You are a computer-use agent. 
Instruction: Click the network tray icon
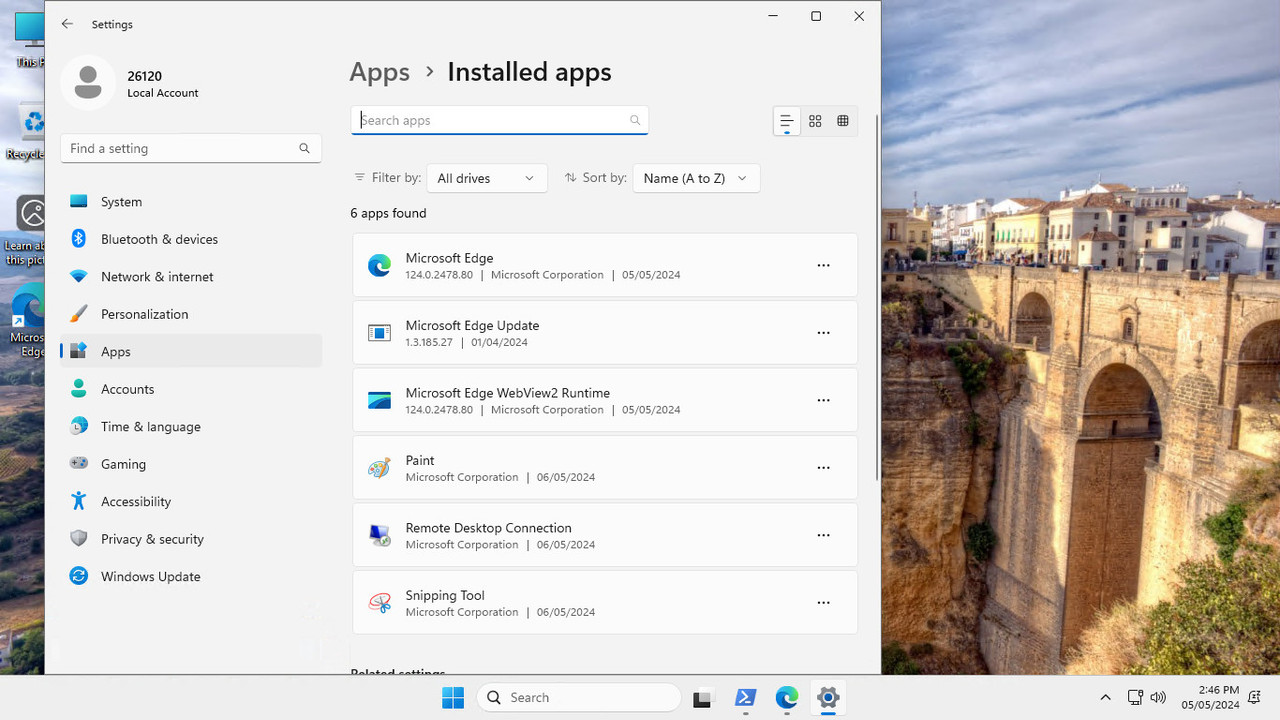click(1135, 698)
